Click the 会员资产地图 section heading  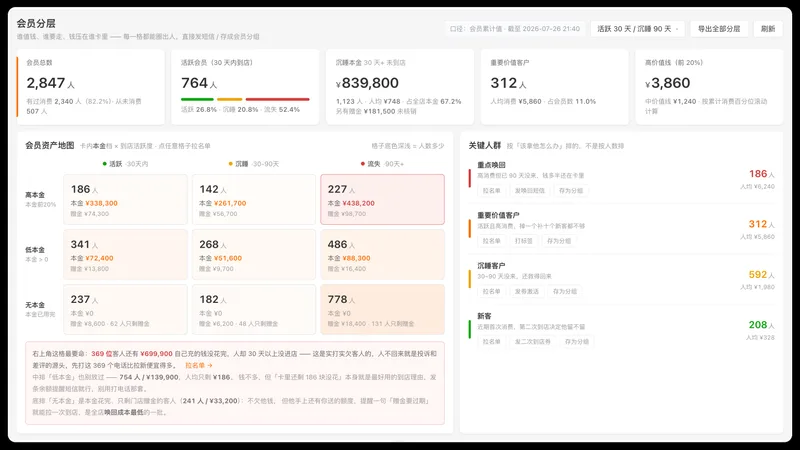point(49,145)
